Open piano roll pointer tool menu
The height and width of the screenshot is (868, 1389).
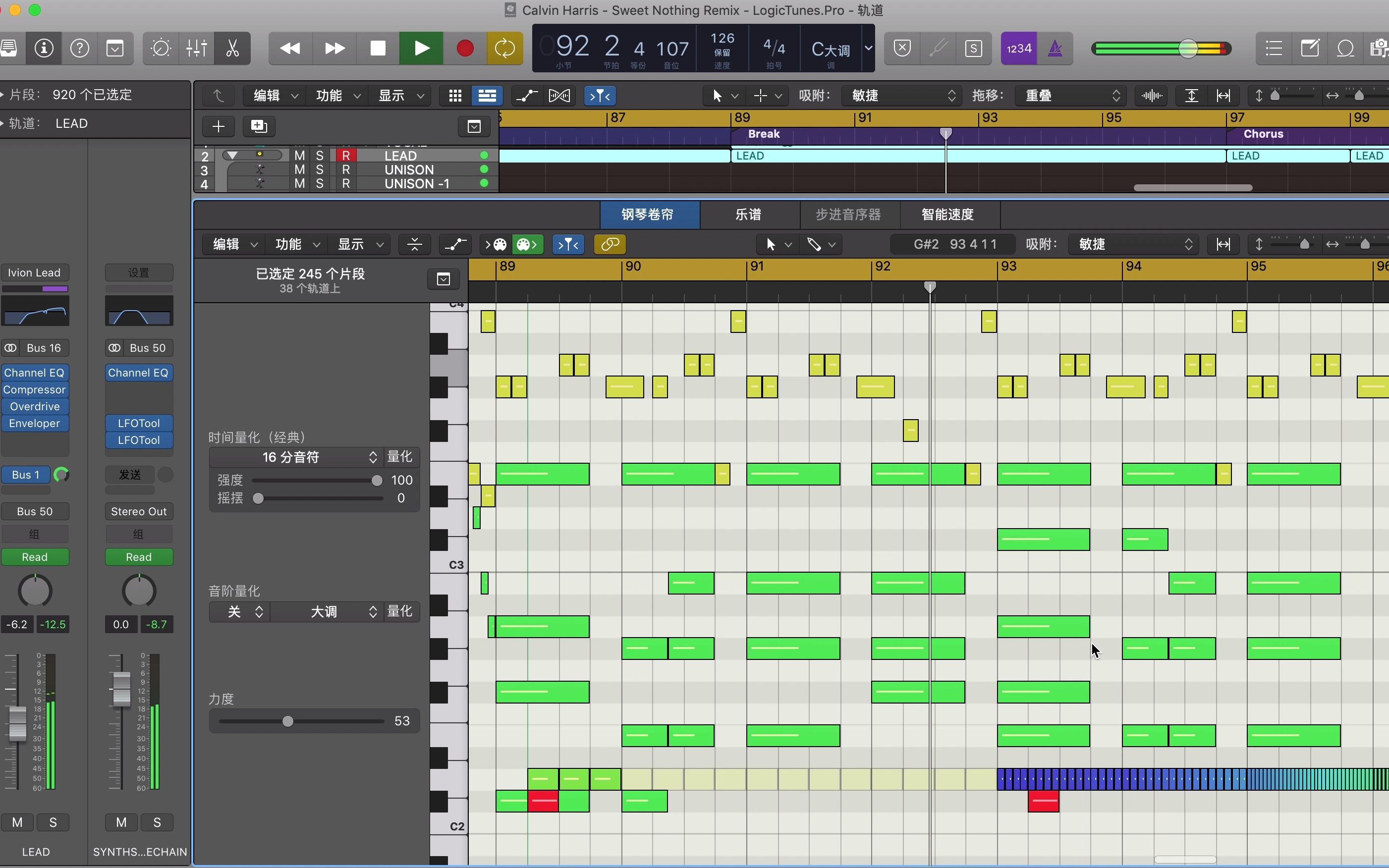tap(778, 244)
